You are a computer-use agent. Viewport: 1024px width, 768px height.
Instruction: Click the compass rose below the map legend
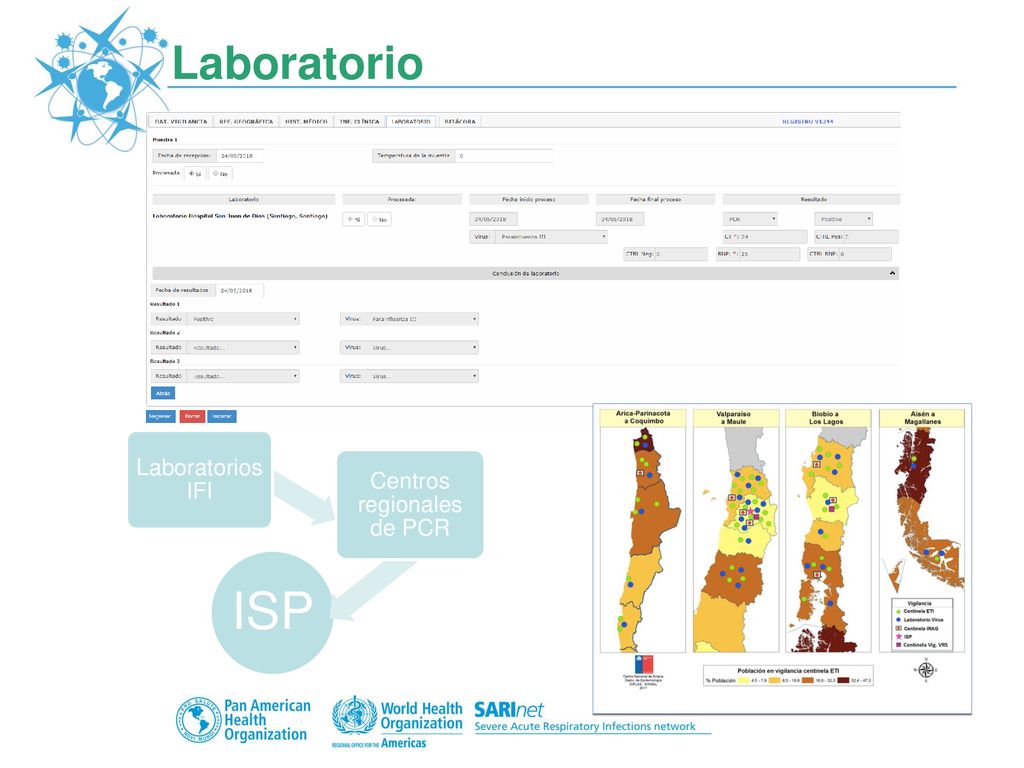point(925,670)
